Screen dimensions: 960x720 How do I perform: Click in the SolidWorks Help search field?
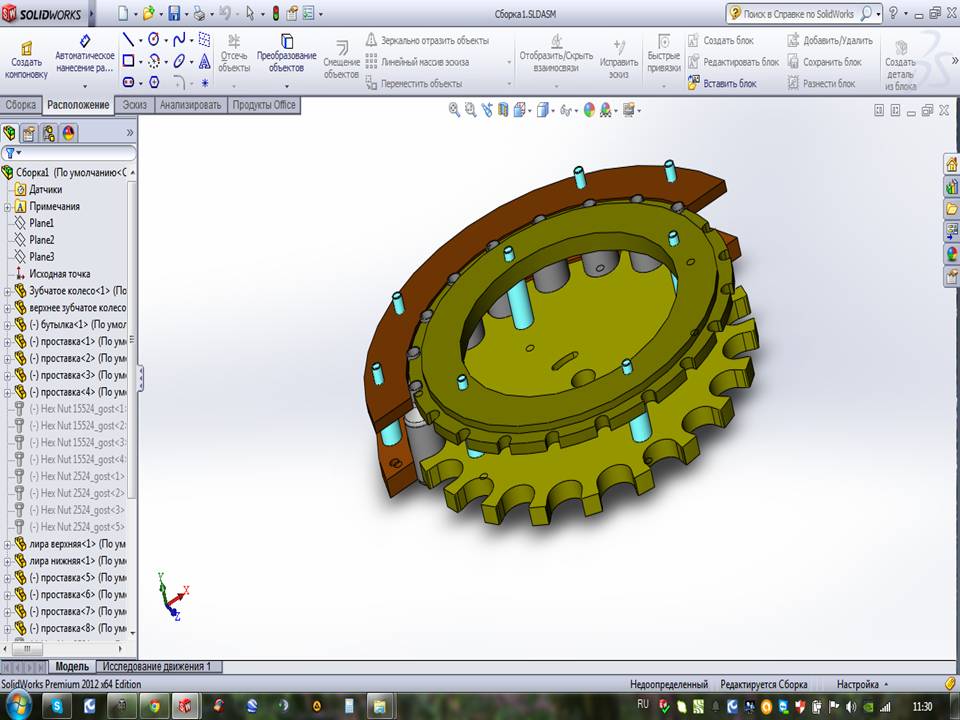[x=798, y=14]
